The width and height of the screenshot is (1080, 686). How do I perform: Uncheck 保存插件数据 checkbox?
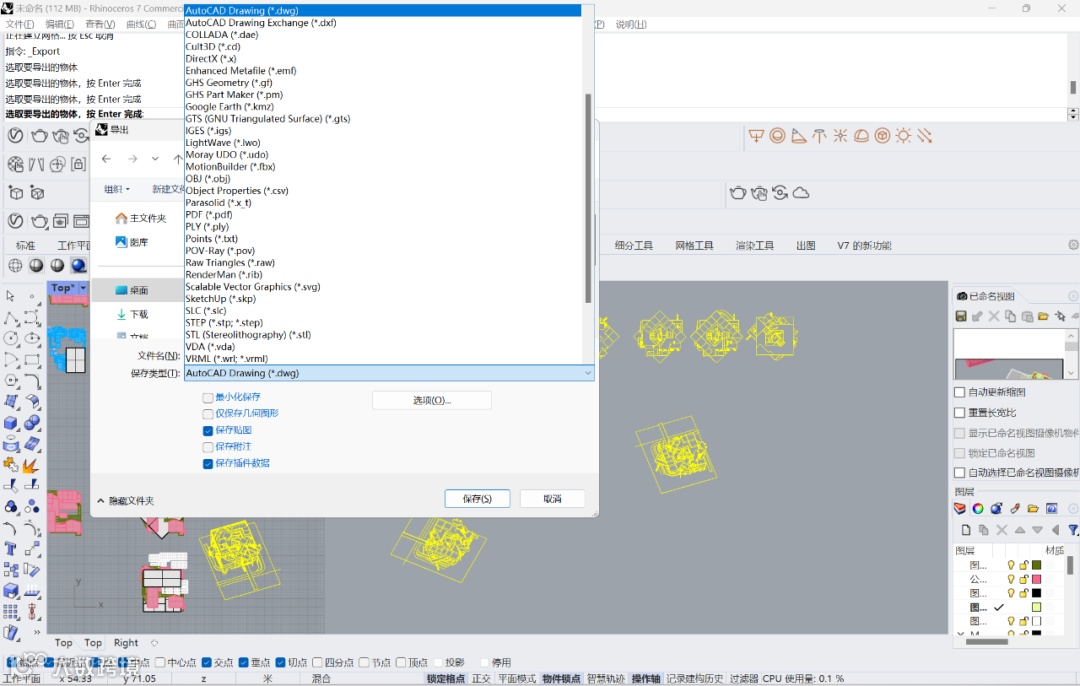tap(207, 464)
